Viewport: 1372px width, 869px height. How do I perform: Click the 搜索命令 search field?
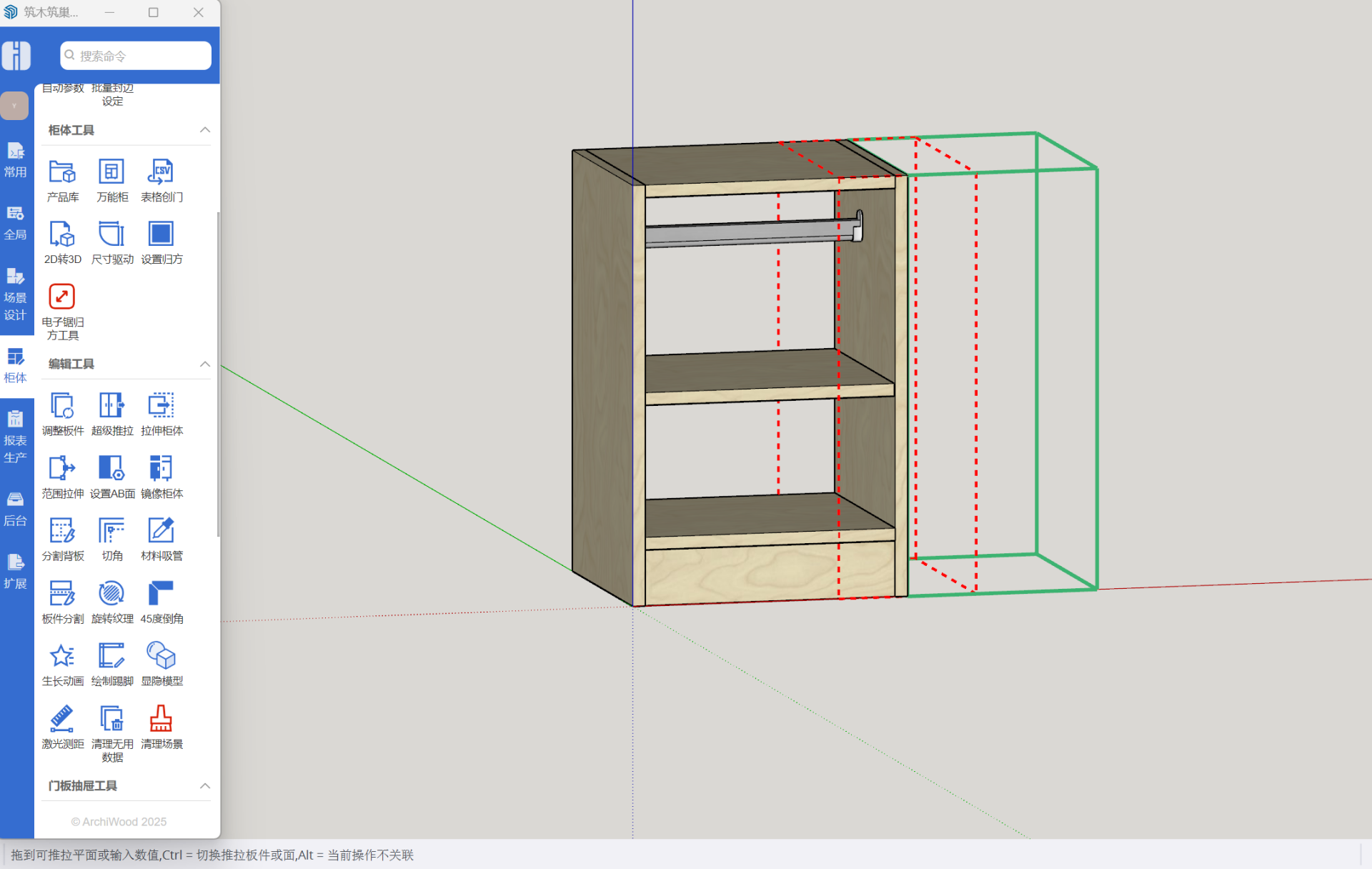(x=136, y=56)
